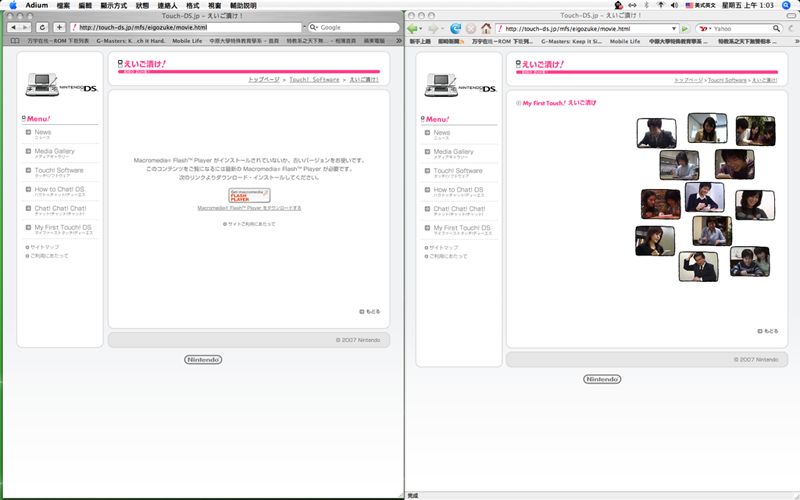The height and width of the screenshot is (500, 800).
Task: Click the Safari Google search field
Action: pyautogui.click(x=354, y=27)
